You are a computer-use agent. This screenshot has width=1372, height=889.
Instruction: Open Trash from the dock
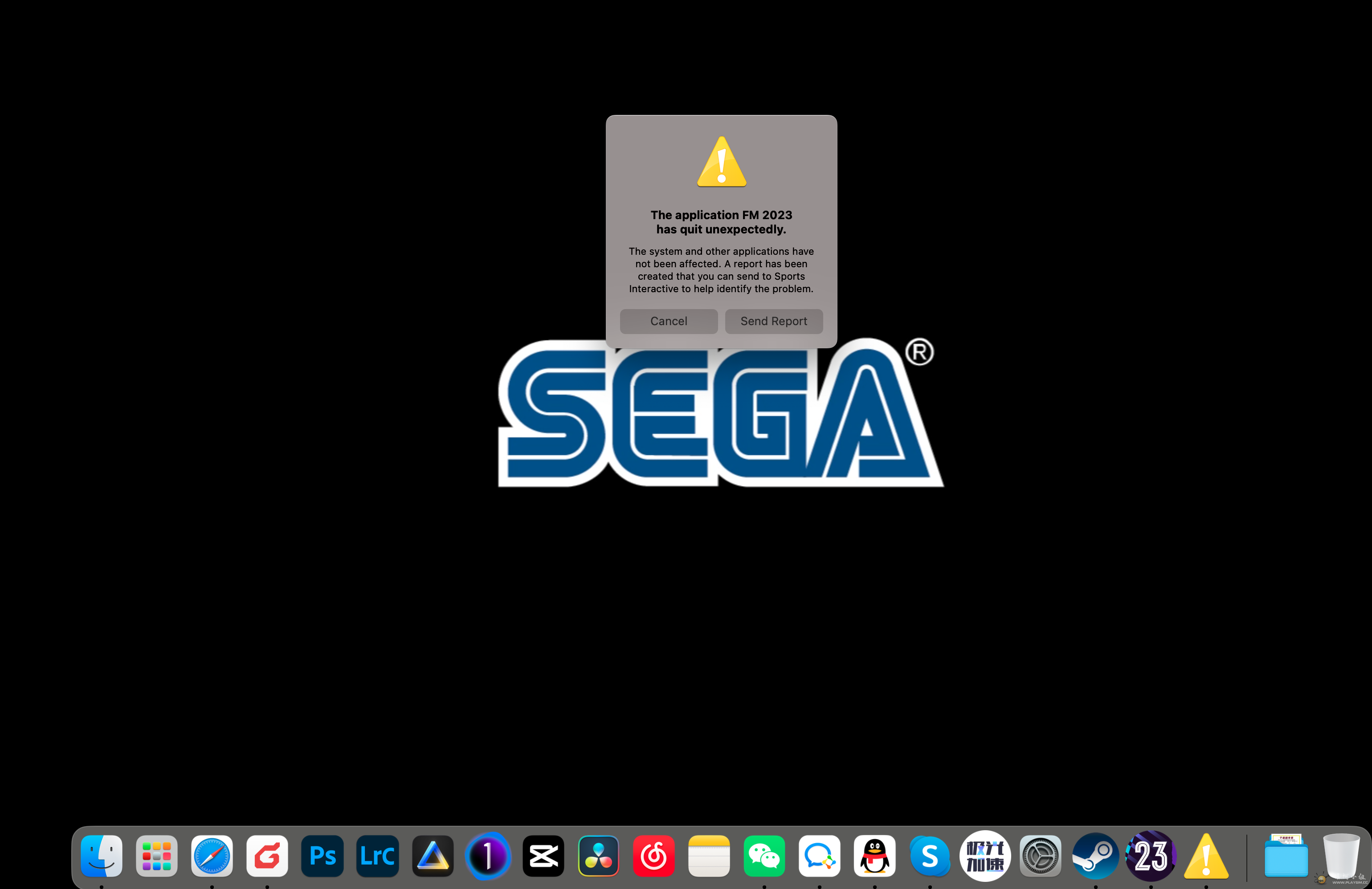pyautogui.click(x=1341, y=856)
